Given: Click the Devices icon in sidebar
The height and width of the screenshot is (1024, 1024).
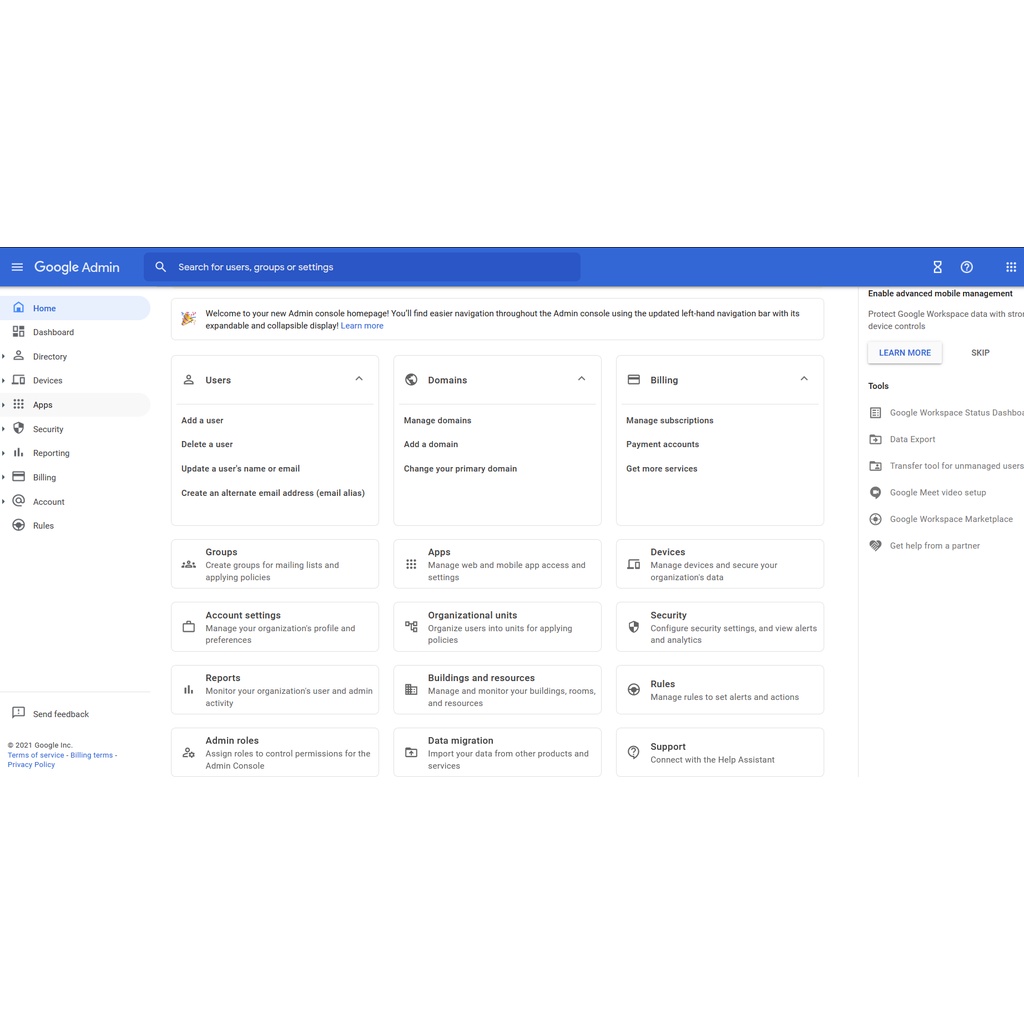Looking at the screenshot, I should pyautogui.click(x=17, y=380).
